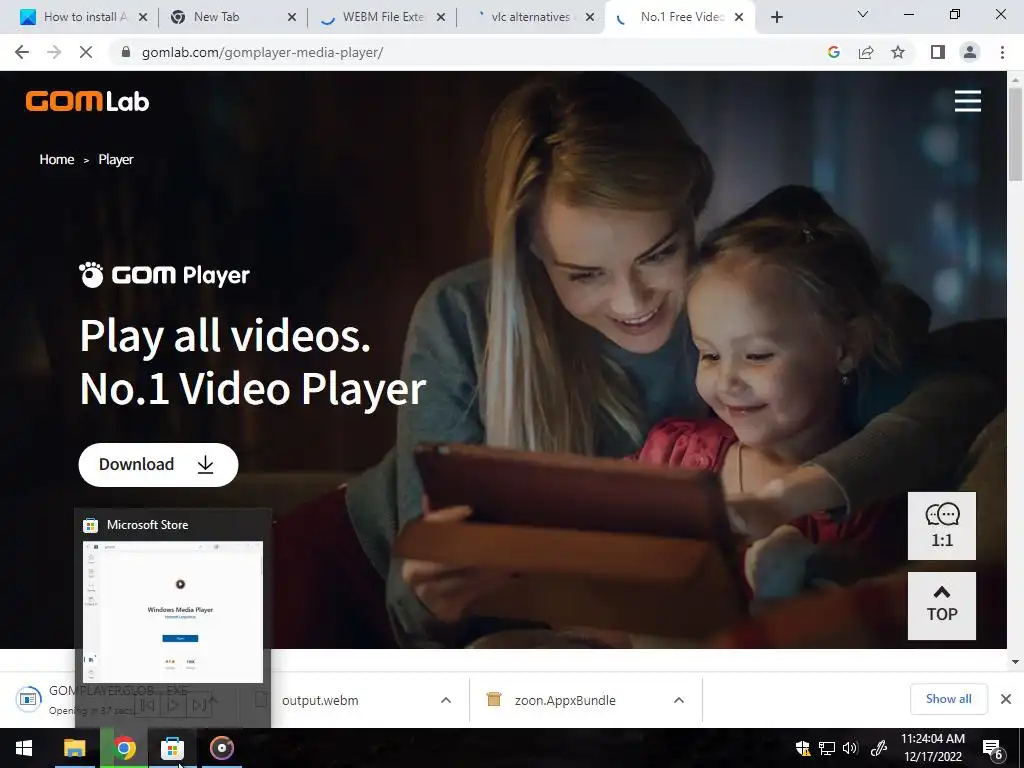Open the Windows Security tray icon
Screen dimensions: 1024x768
click(803, 748)
